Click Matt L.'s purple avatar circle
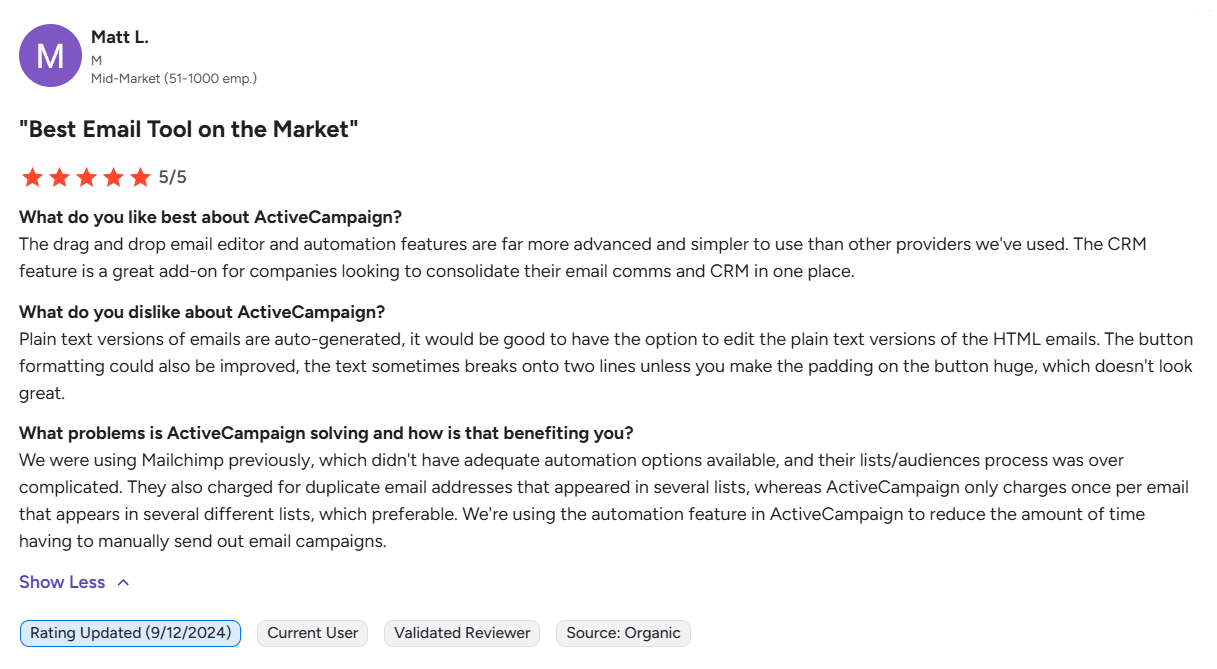Screen dimensions: 1217x669 [x=50, y=56]
